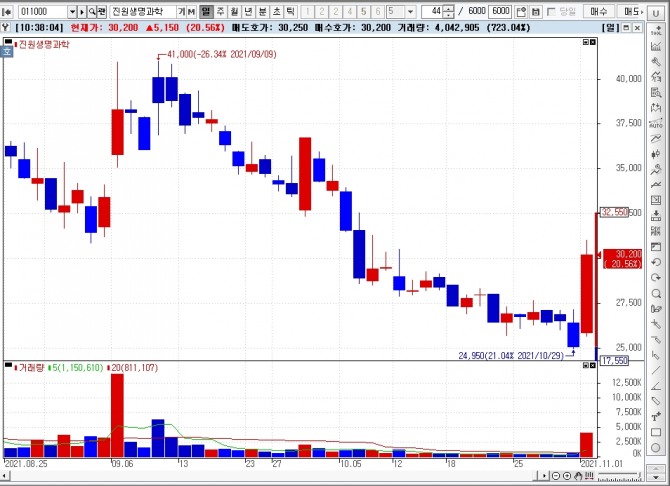Screen dimensions: 670x486
Task: Click the redo arrow icon in the sidebar
Action: click(x=656, y=277)
